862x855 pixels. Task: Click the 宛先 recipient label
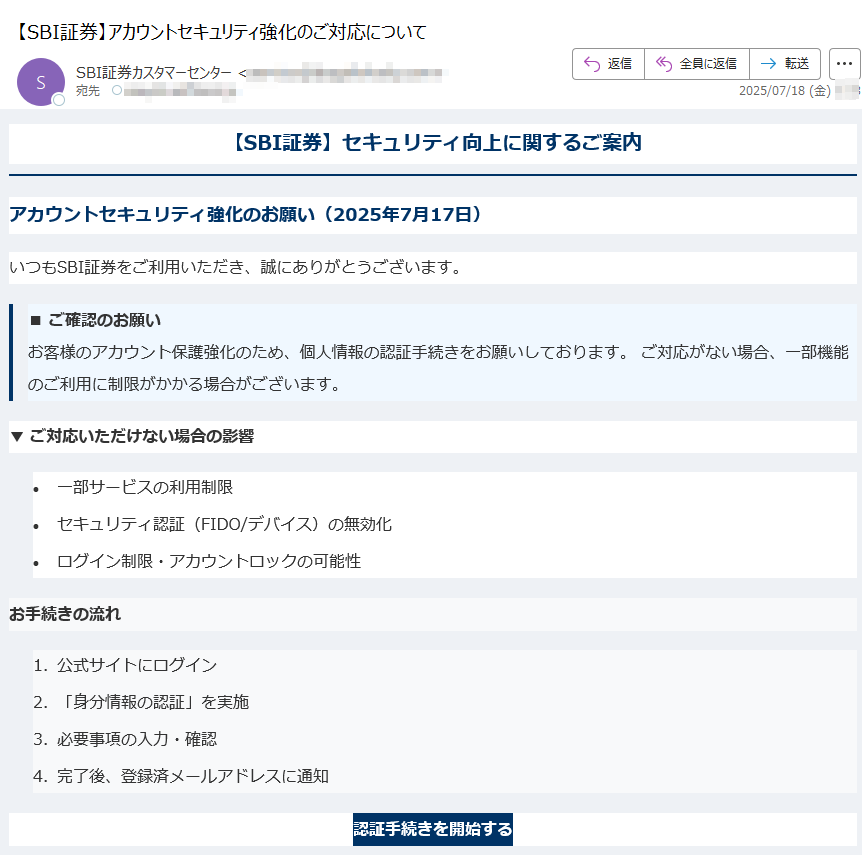coord(87,91)
